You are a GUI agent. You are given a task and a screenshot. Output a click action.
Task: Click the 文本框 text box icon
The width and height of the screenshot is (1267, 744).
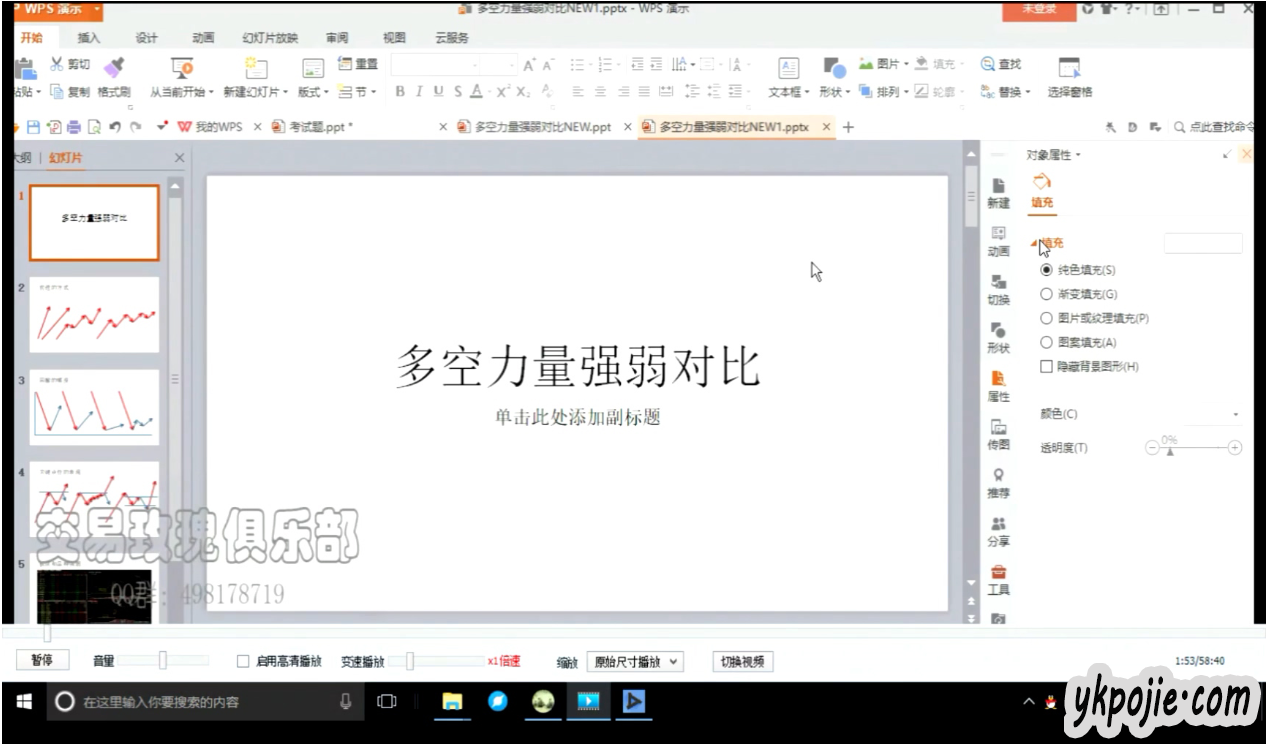click(x=788, y=68)
